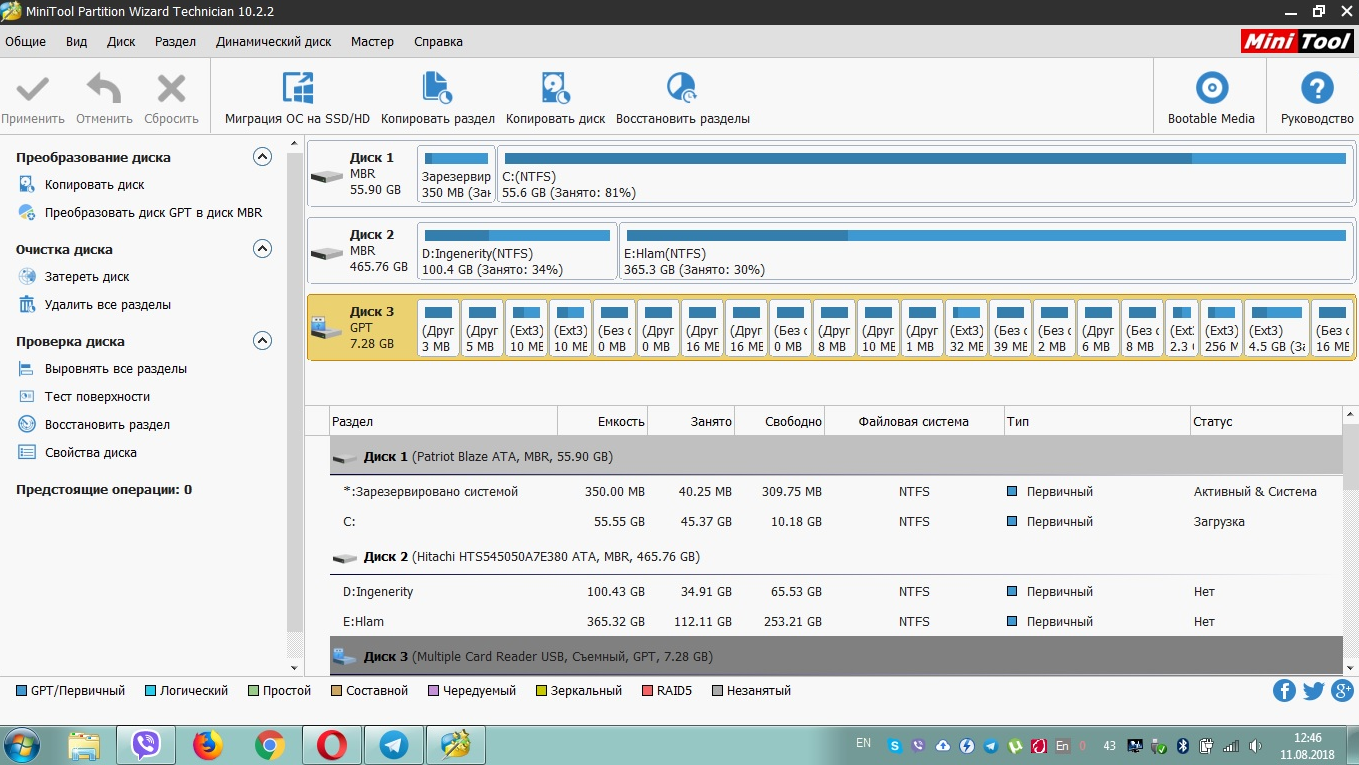Collapse the Clean Disk section
The height and width of the screenshot is (765, 1359).
coord(262,249)
